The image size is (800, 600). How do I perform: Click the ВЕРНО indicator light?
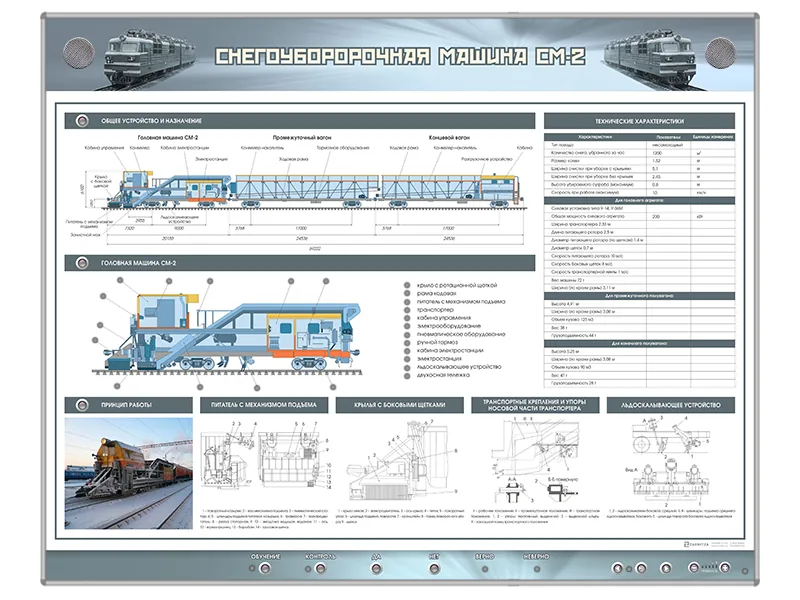(485, 569)
